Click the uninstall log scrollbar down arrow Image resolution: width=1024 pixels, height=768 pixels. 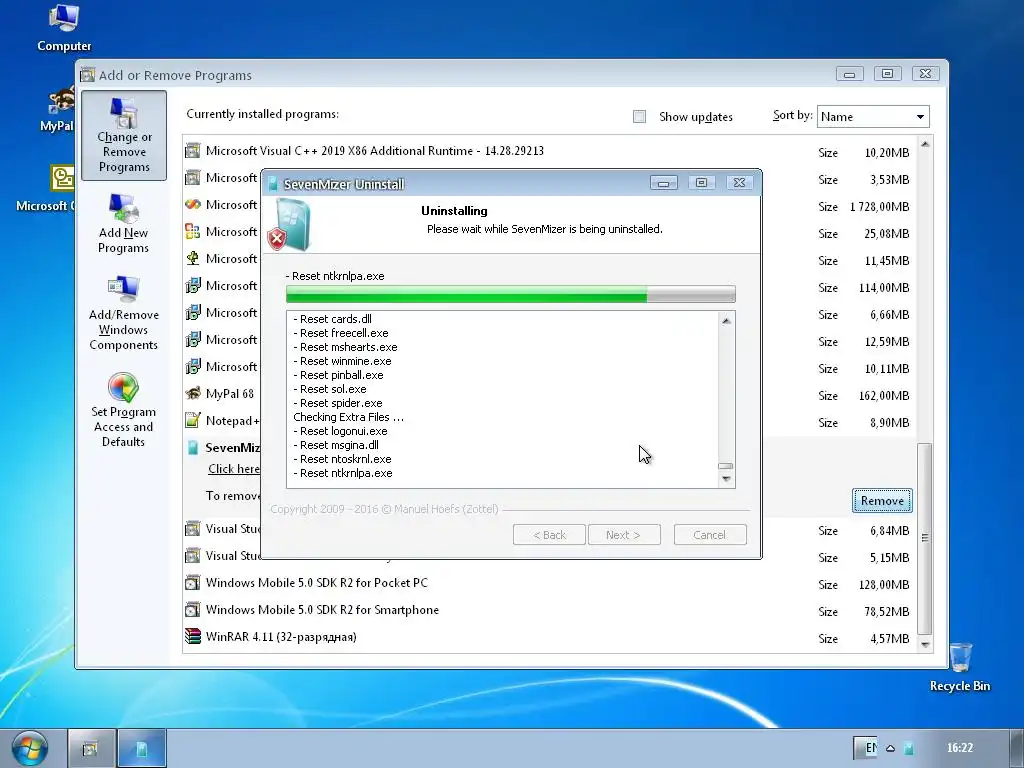click(x=726, y=479)
